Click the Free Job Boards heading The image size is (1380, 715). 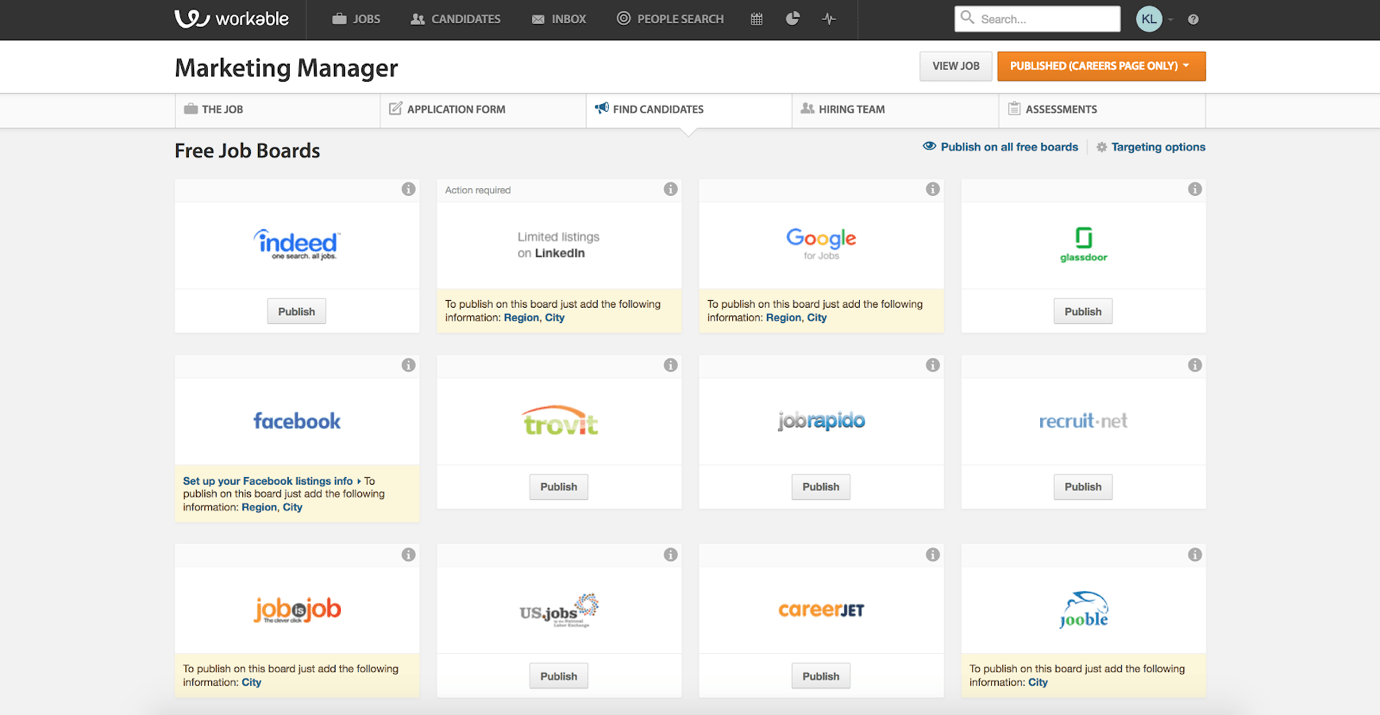(x=247, y=151)
